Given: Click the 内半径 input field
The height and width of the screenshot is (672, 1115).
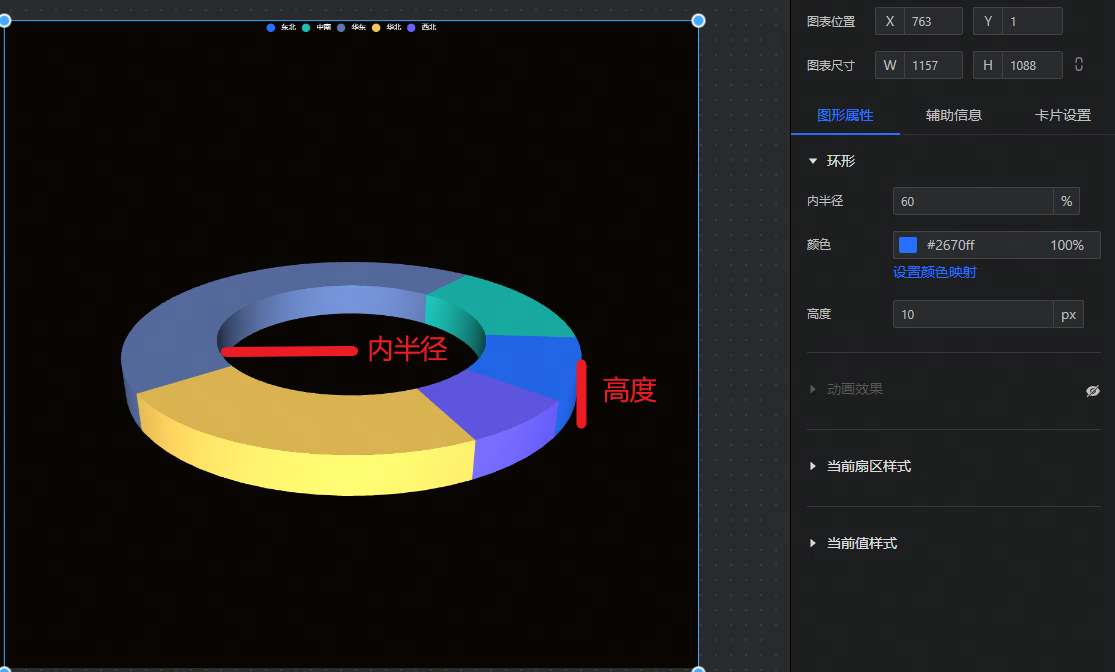Looking at the screenshot, I should [x=972, y=201].
